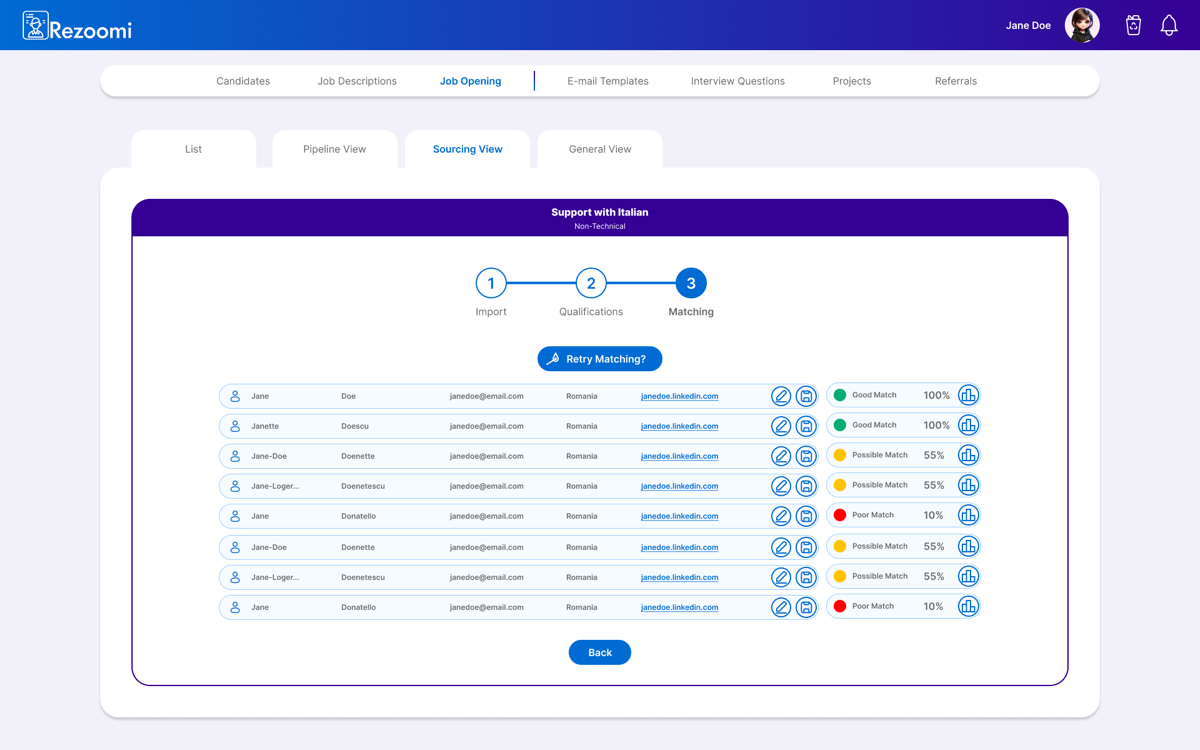This screenshot has height=750, width=1200.
Task: Edit candidate Jane Doe's row
Action: [x=781, y=396]
